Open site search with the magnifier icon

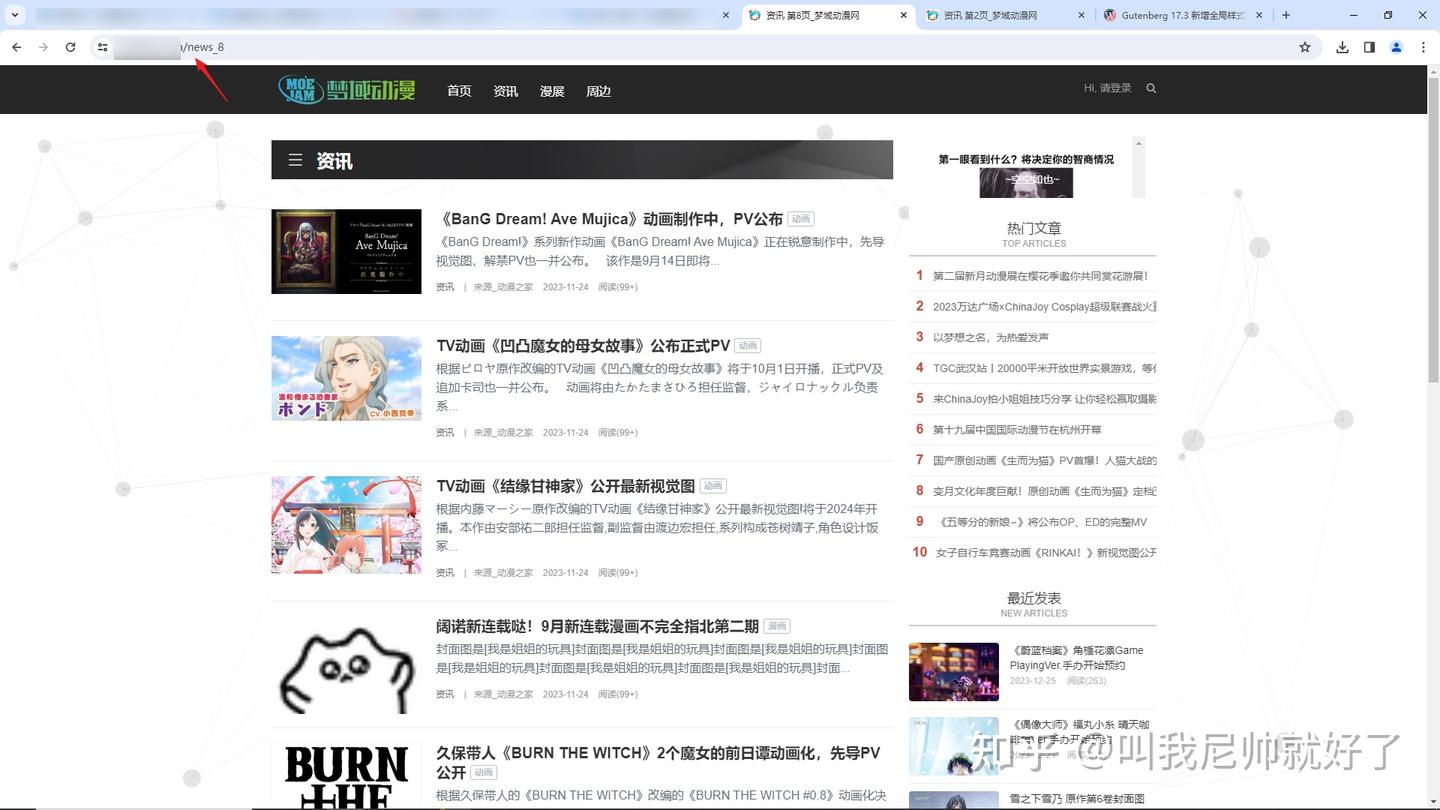tap(1150, 88)
